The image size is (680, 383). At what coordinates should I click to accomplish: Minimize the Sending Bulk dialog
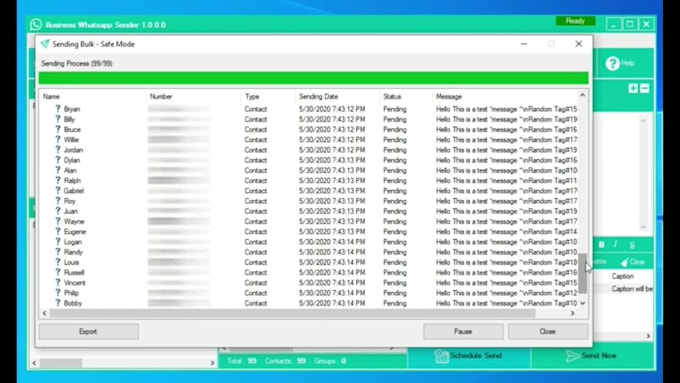point(524,44)
